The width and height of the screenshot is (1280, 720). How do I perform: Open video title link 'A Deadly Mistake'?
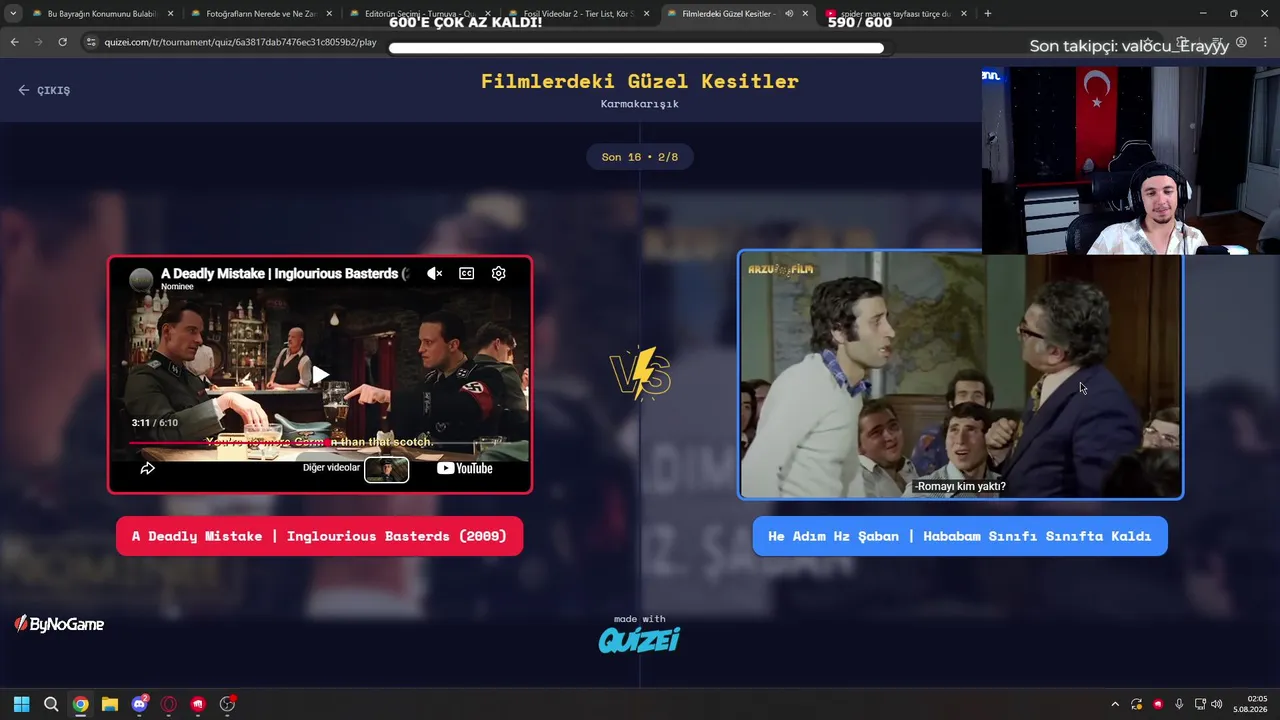click(285, 273)
